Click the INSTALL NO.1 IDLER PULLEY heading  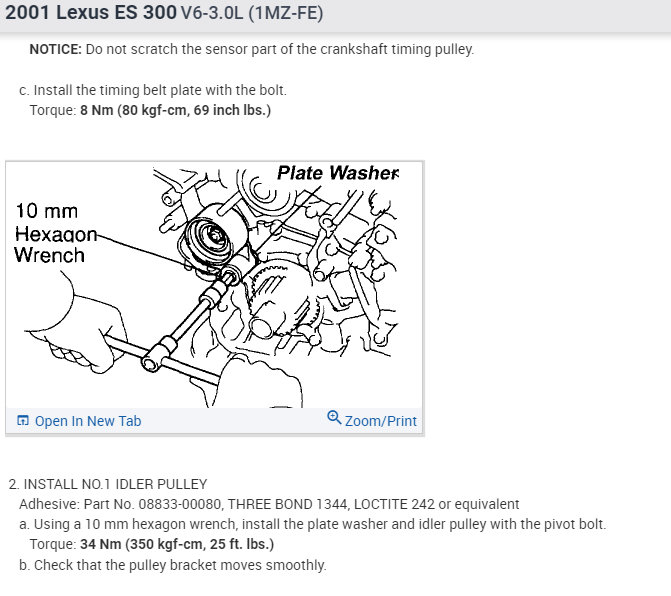[x=108, y=484]
